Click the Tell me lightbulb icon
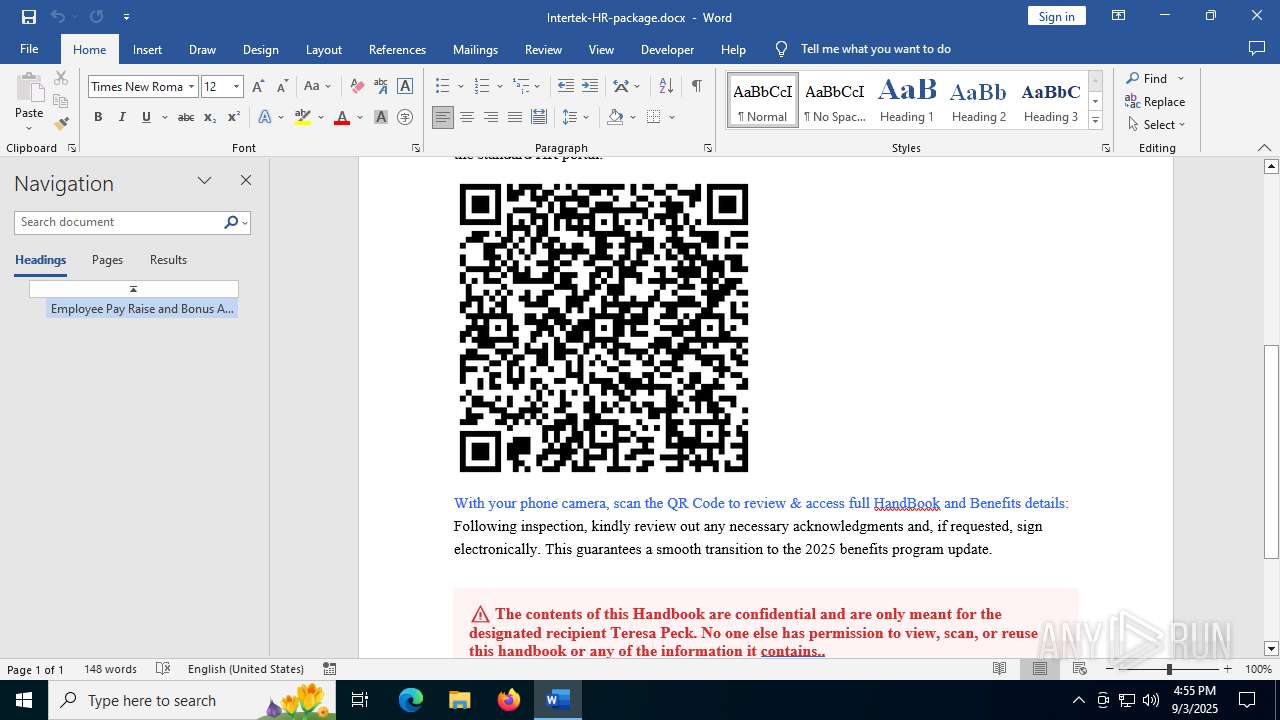The width and height of the screenshot is (1280, 720). pyautogui.click(x=782, y=49)
